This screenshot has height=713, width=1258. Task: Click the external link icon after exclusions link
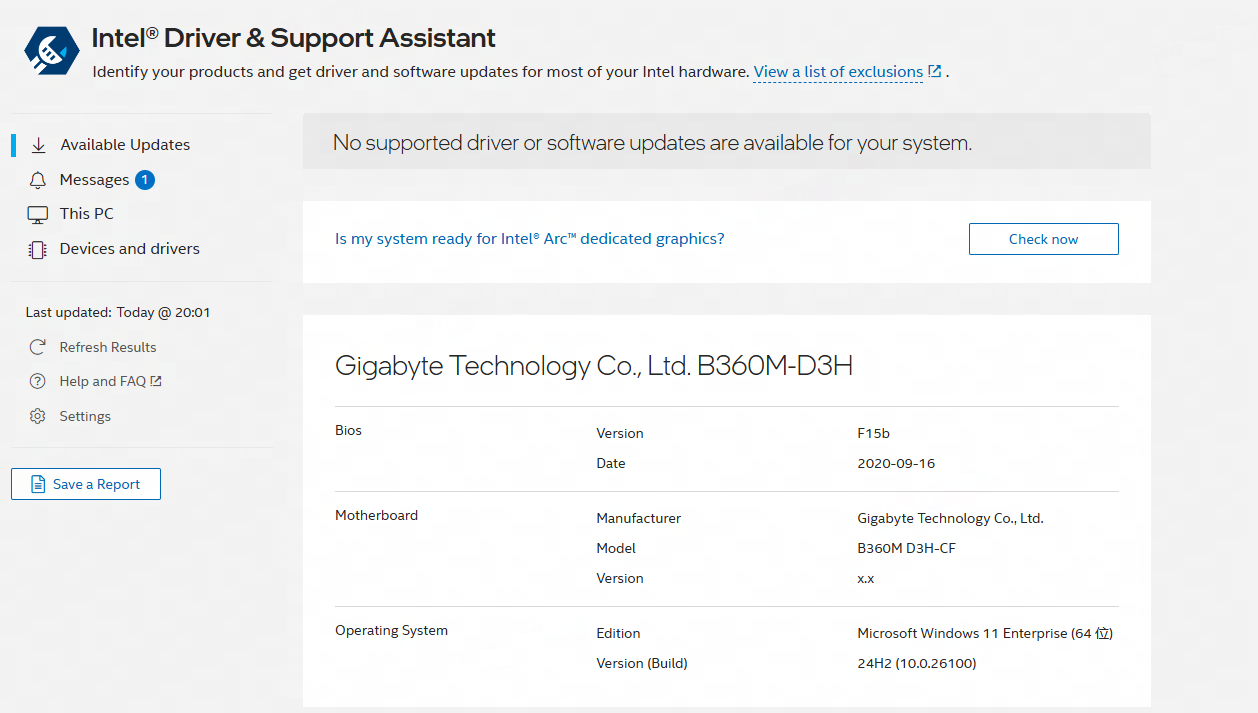pos(935,71)
